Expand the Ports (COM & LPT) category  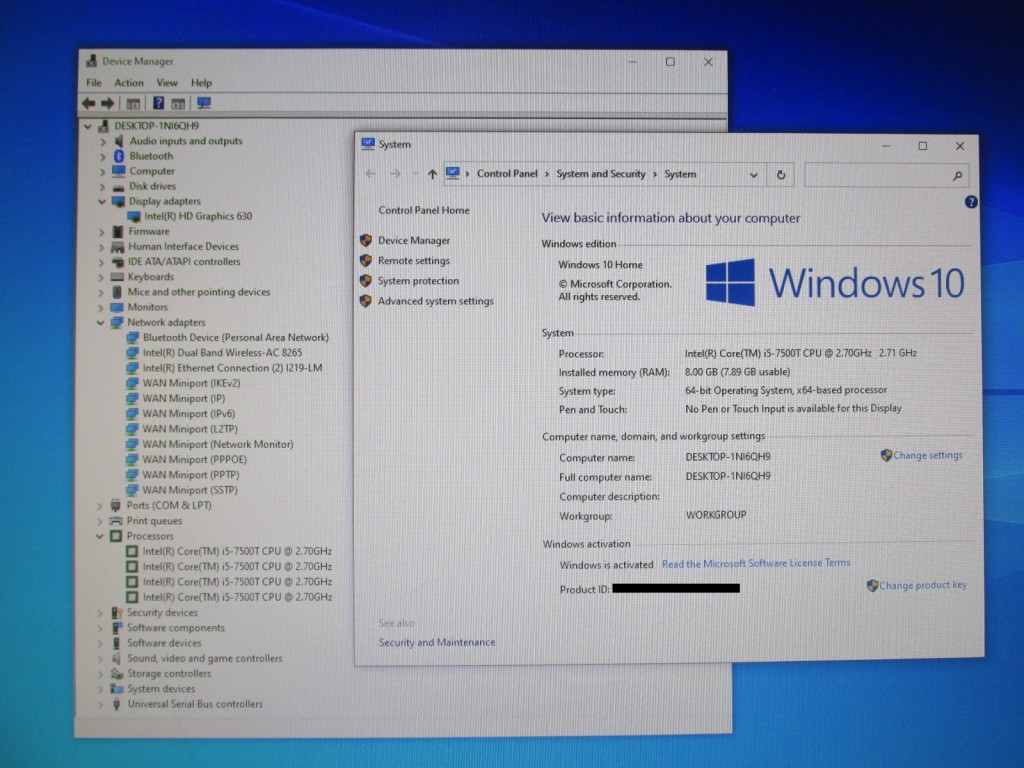[x=99, y=505]
